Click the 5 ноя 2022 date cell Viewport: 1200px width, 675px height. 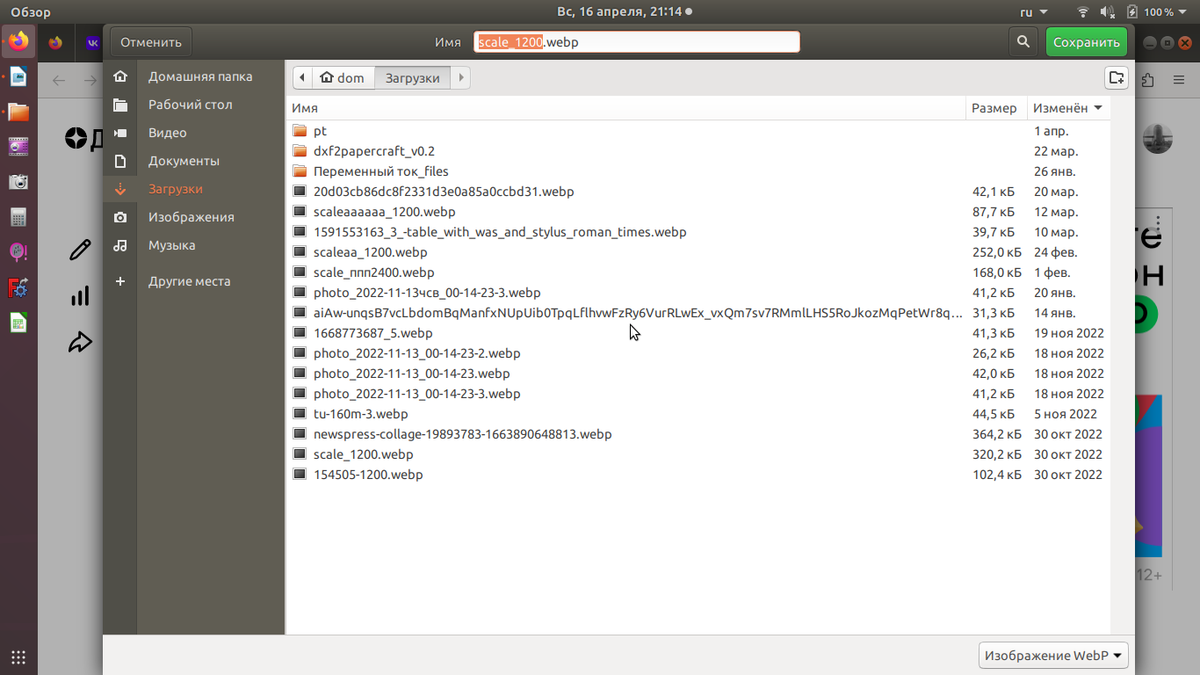(x=1065, y=414)
